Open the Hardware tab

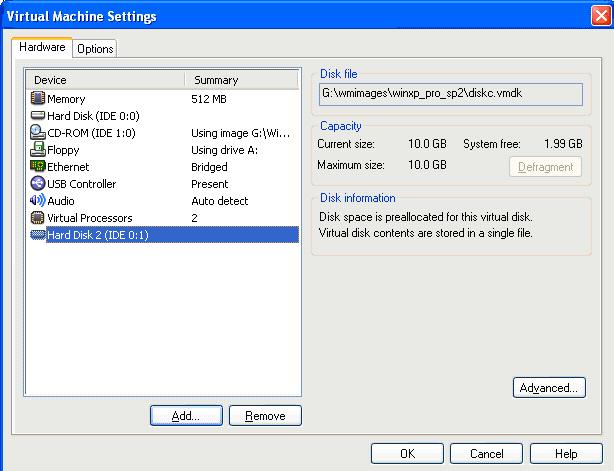click(x=42, y=48)
